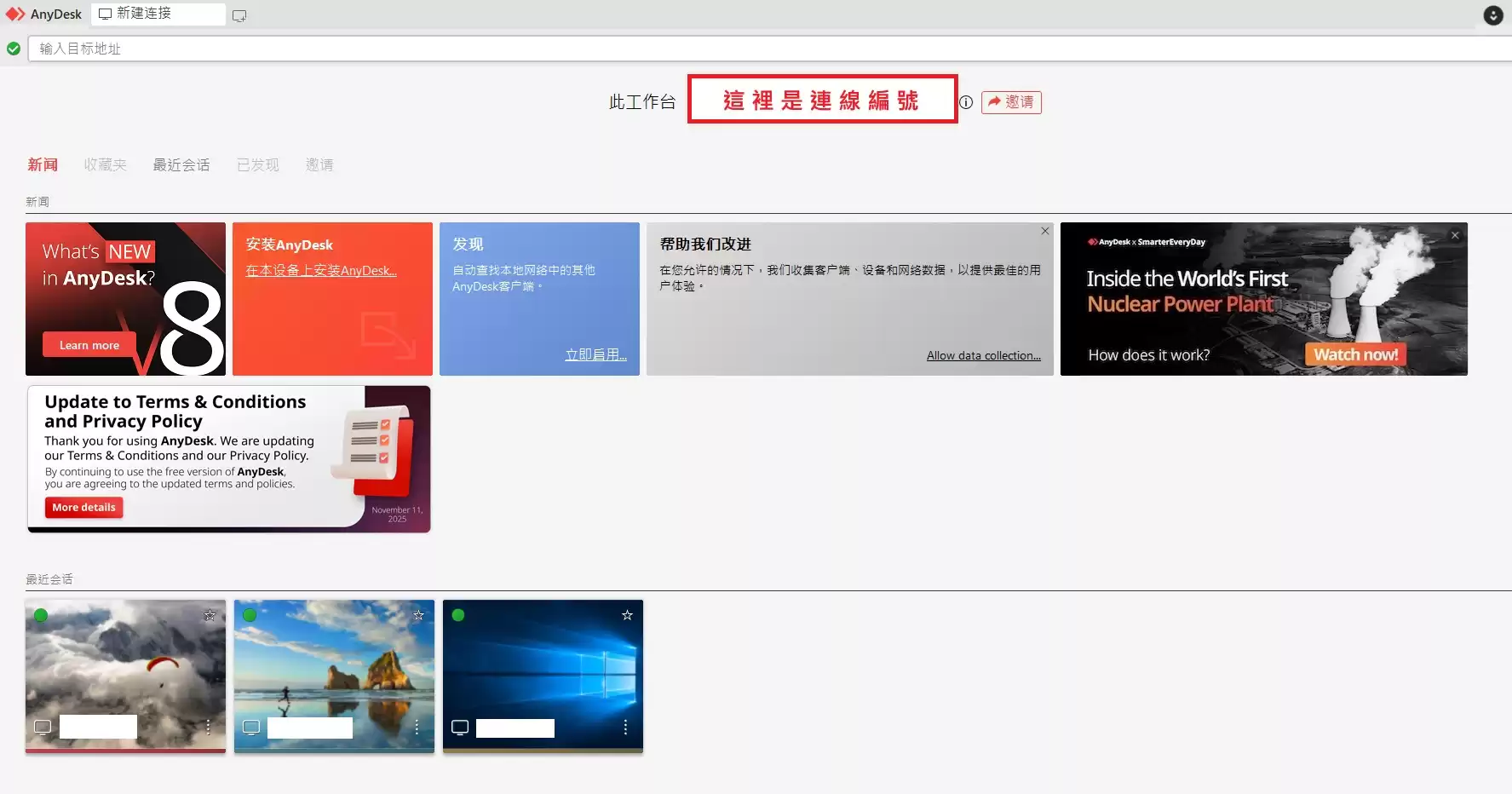Screen dimensions: 1512x794
Task: Dismiss the Nuclear Power Plant ad banner
Action: (x=1455, y=235)
